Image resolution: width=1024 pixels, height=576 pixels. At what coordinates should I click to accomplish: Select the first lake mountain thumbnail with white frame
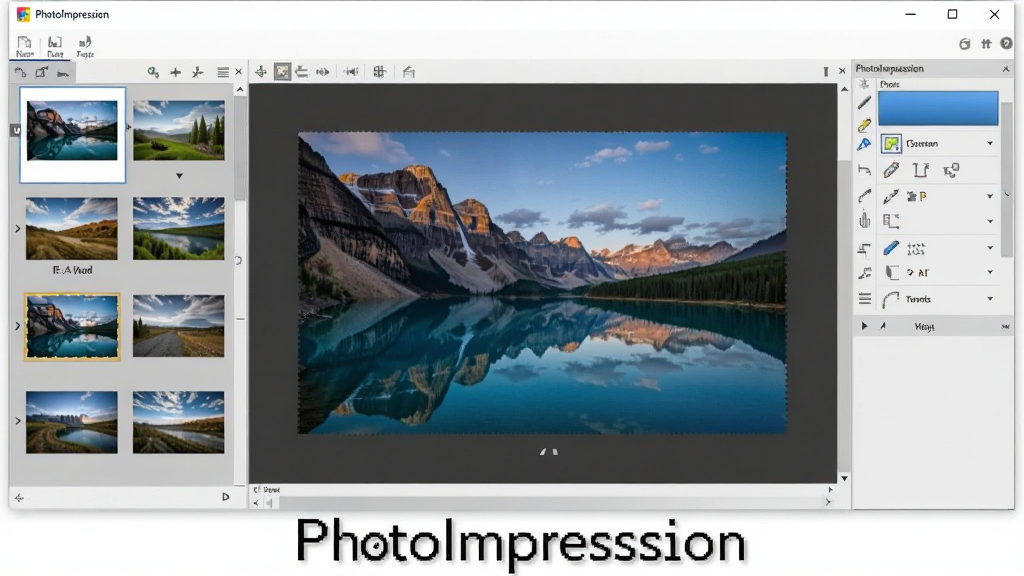(72, 135)
